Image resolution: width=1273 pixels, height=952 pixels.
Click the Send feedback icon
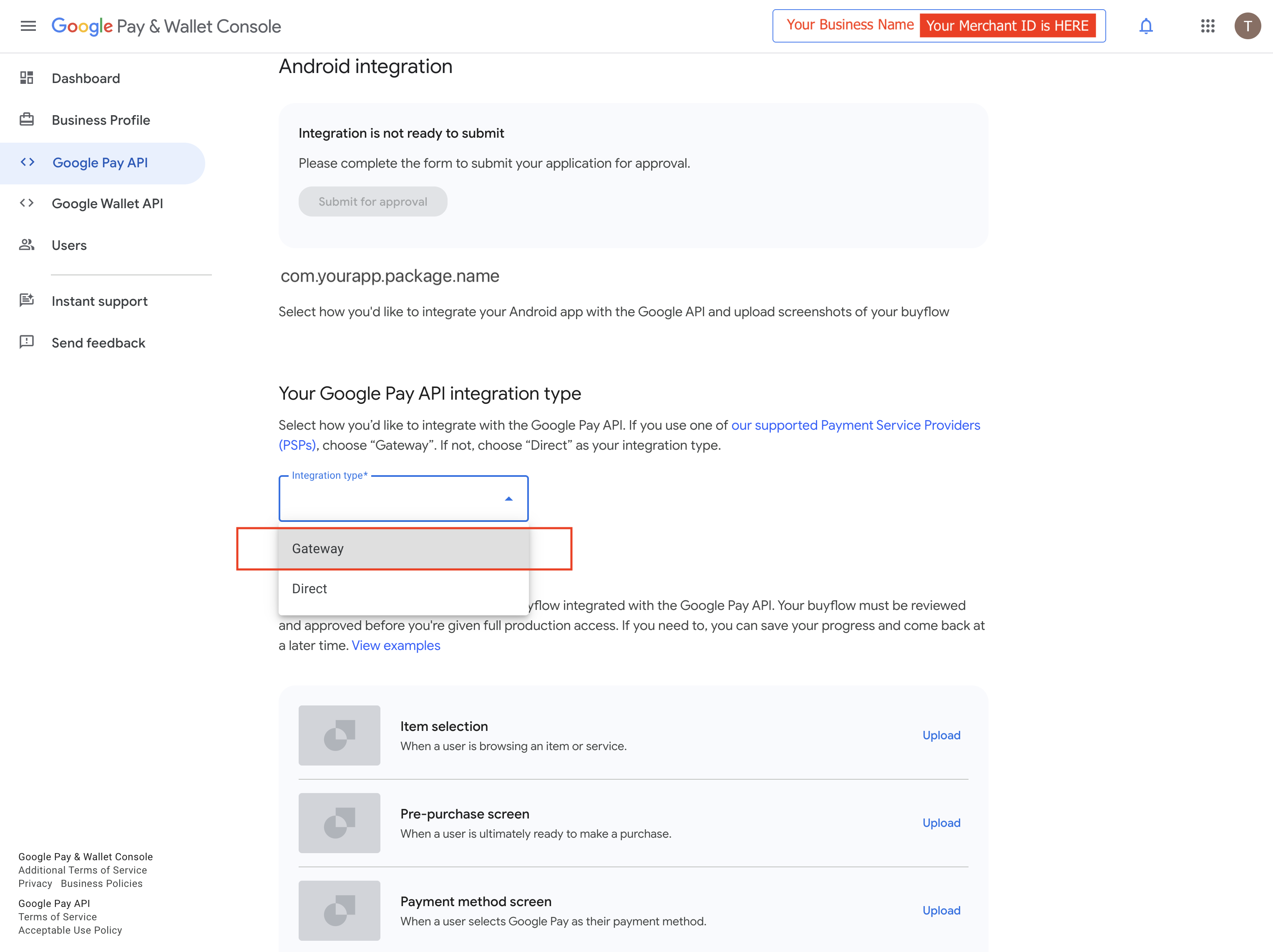[26, 343]
